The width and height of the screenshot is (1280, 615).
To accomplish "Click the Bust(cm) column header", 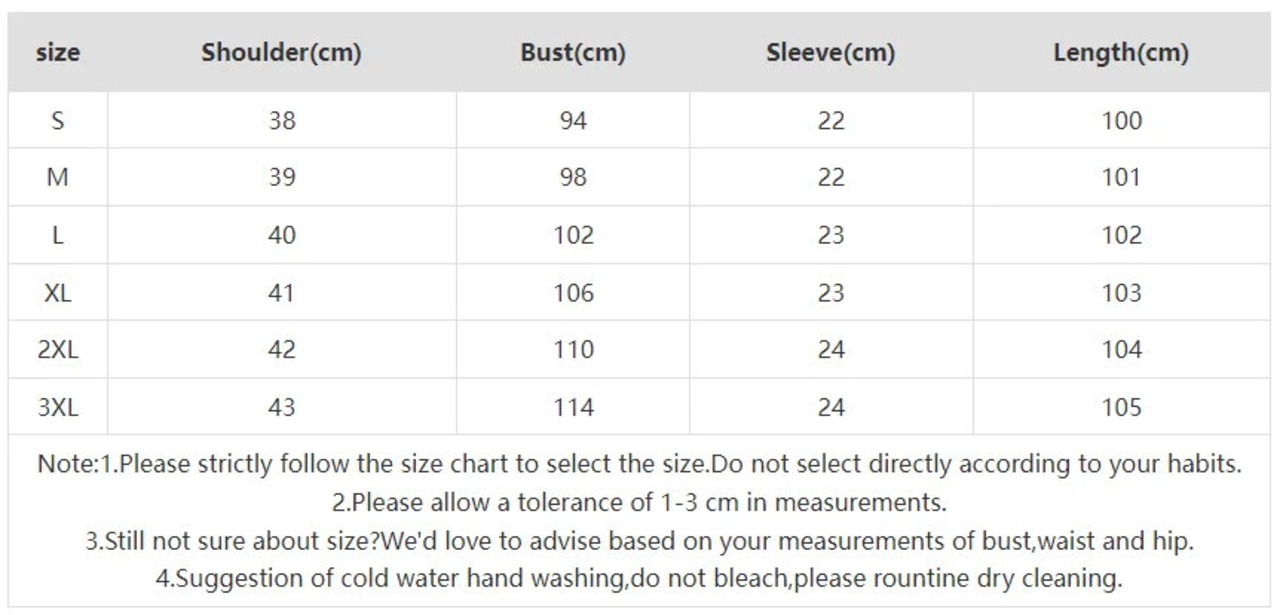I will click(573, 53).
